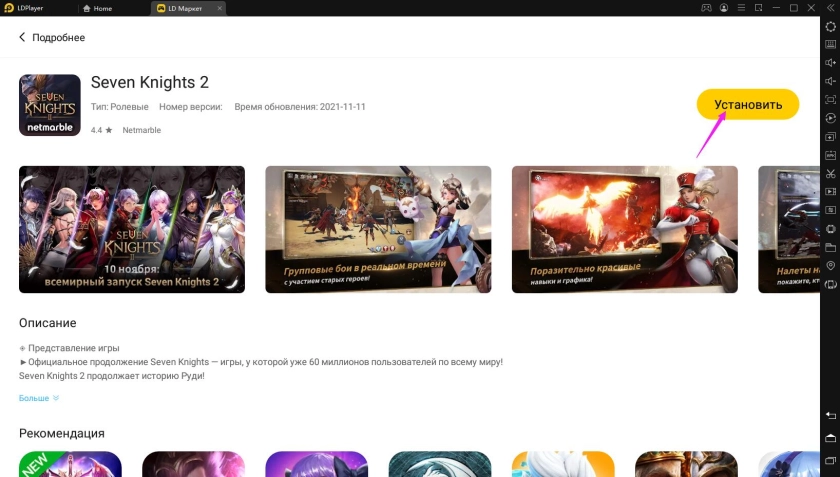Maximize the LDPlayer window
Screen dimensions: 840x477
[x=794, y=8]
